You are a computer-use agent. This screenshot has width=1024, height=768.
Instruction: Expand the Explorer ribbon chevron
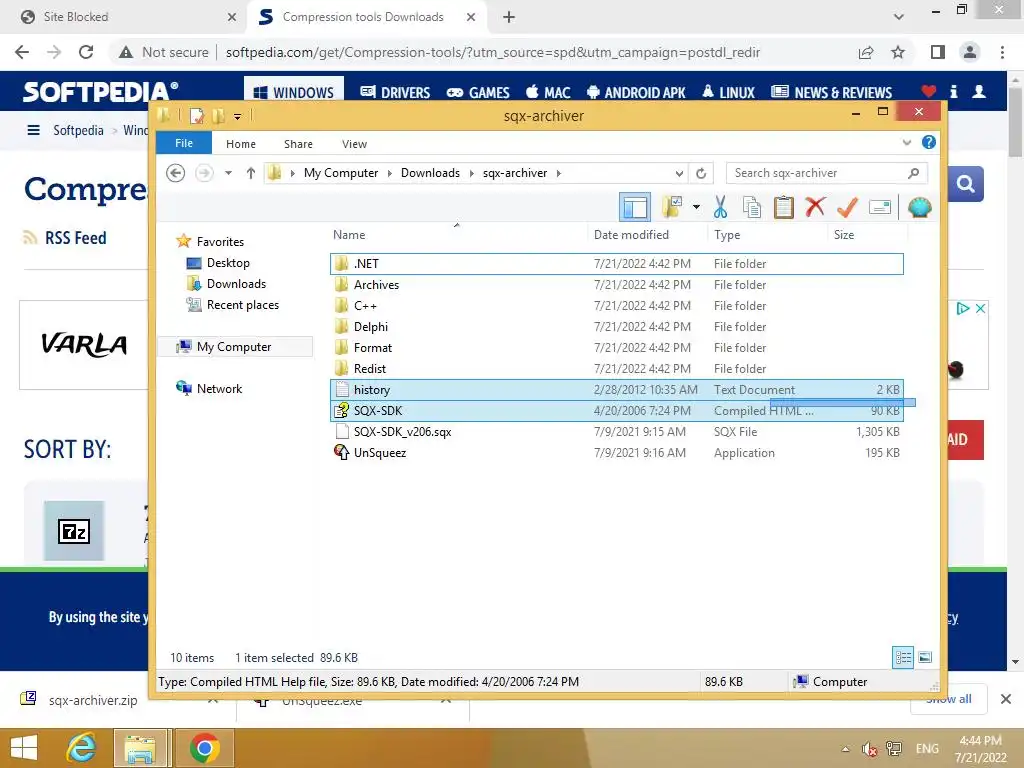click(906, 142)
